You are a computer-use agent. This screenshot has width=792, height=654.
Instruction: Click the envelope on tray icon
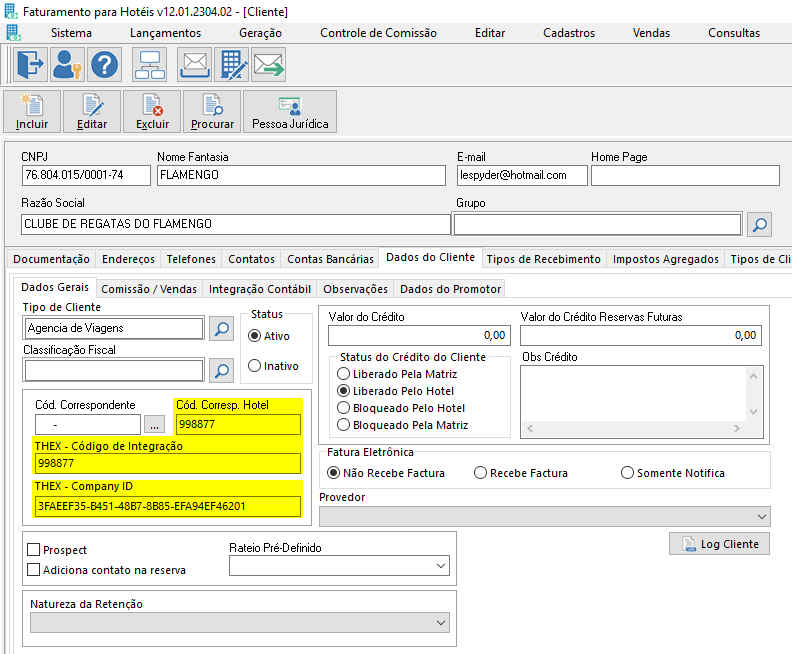(x=194, y=65)
